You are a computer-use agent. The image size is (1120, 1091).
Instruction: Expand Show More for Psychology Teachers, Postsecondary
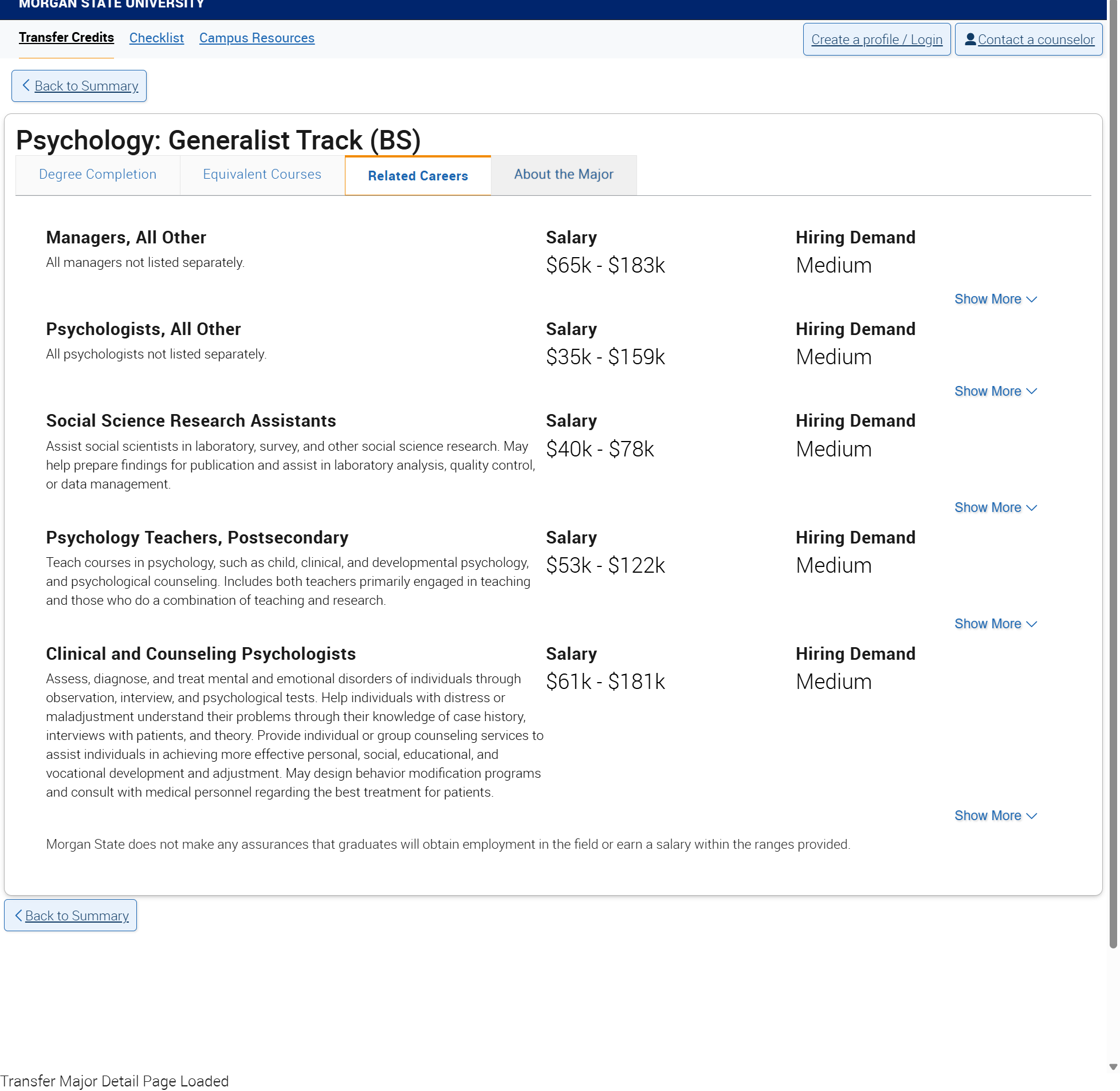click(x=995, y=624)
